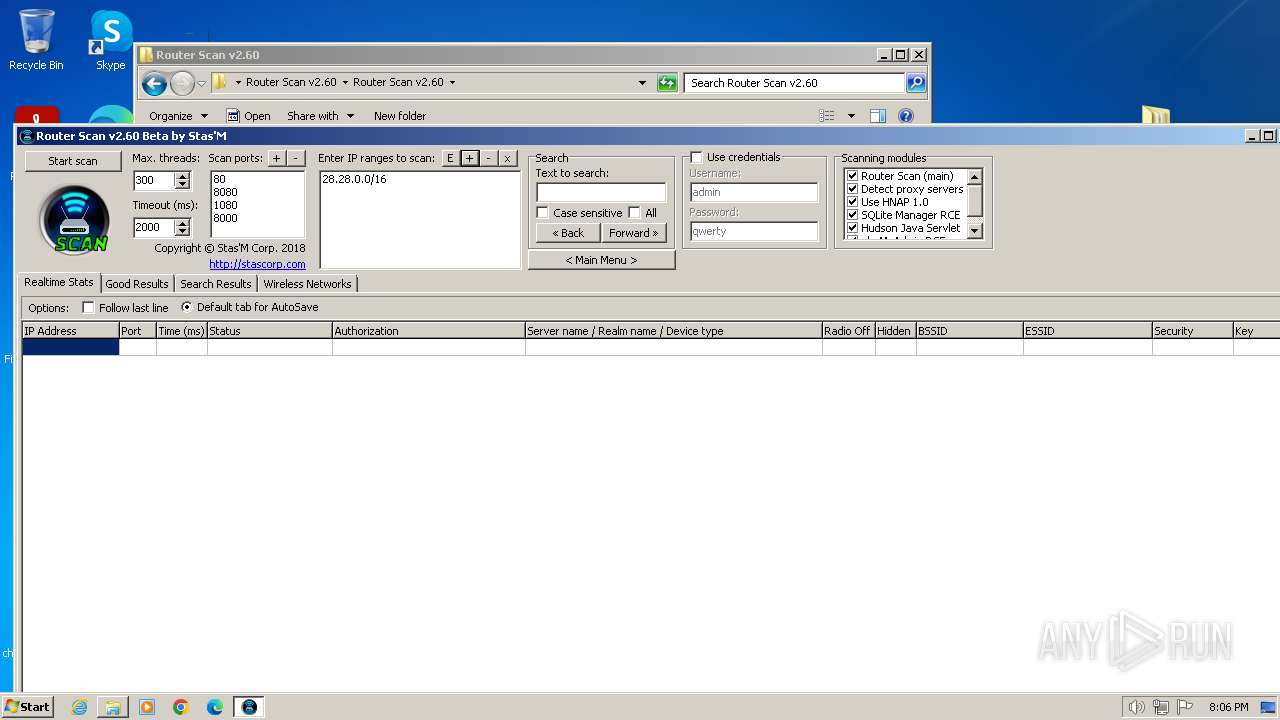Image resolution: width=1280 pixels, height=720 pixels.
Task: Click the refresh icon in Explorer address bar
Action: tap(667, 83)
